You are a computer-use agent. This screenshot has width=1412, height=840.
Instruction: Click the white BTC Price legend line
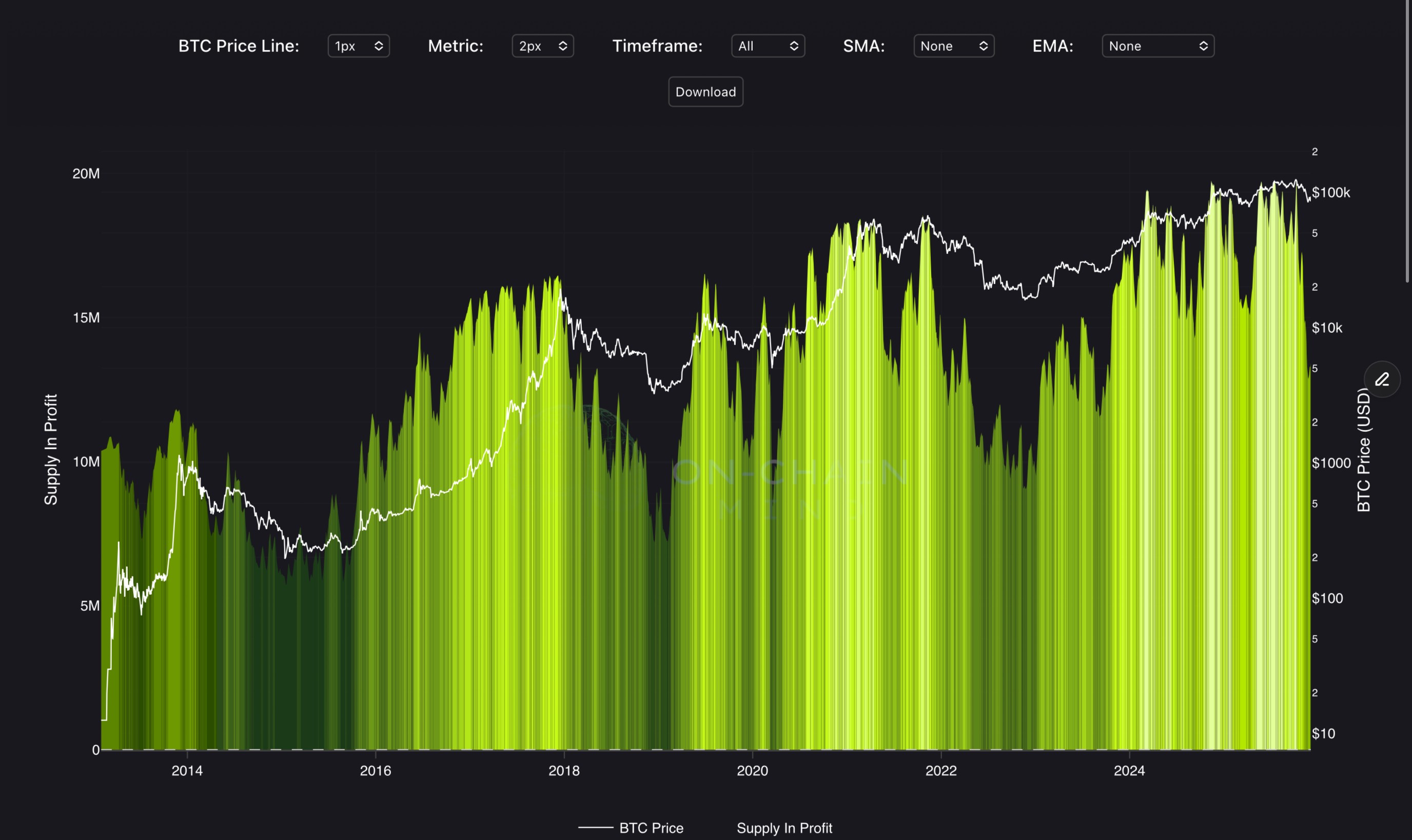595,828
